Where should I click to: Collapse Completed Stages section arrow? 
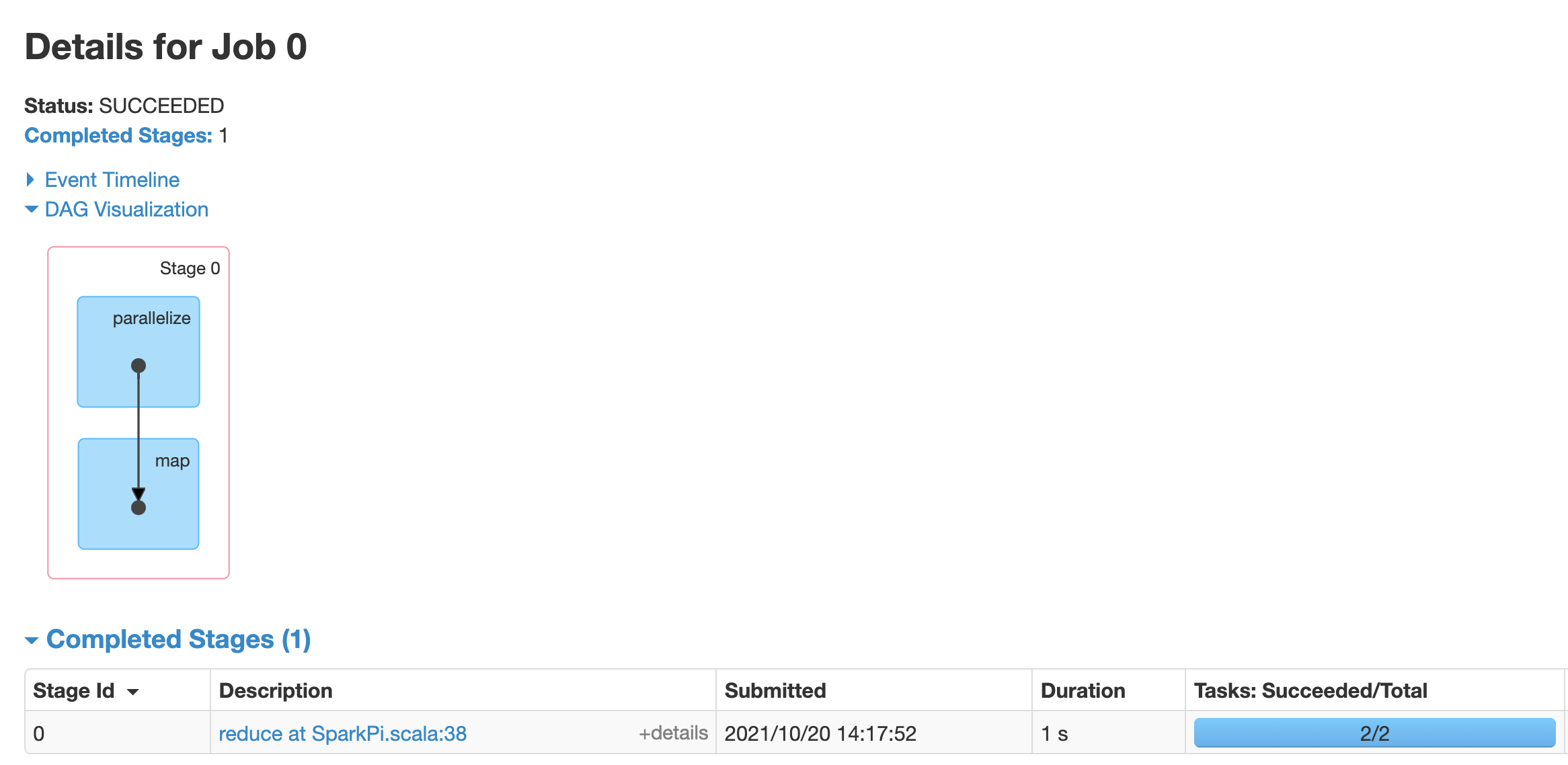[32, 640]
